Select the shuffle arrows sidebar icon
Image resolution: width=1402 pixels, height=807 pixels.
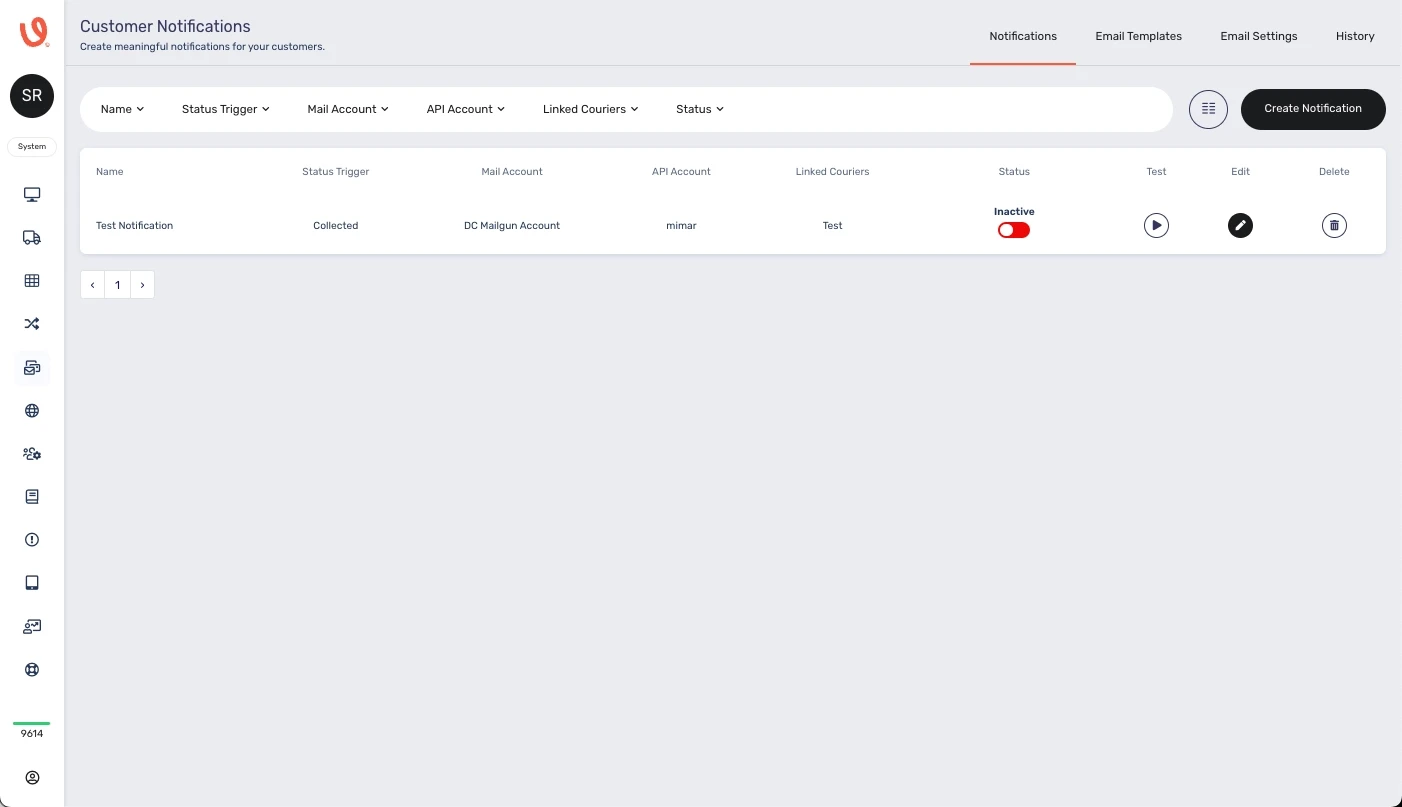[x=32, y=323]
